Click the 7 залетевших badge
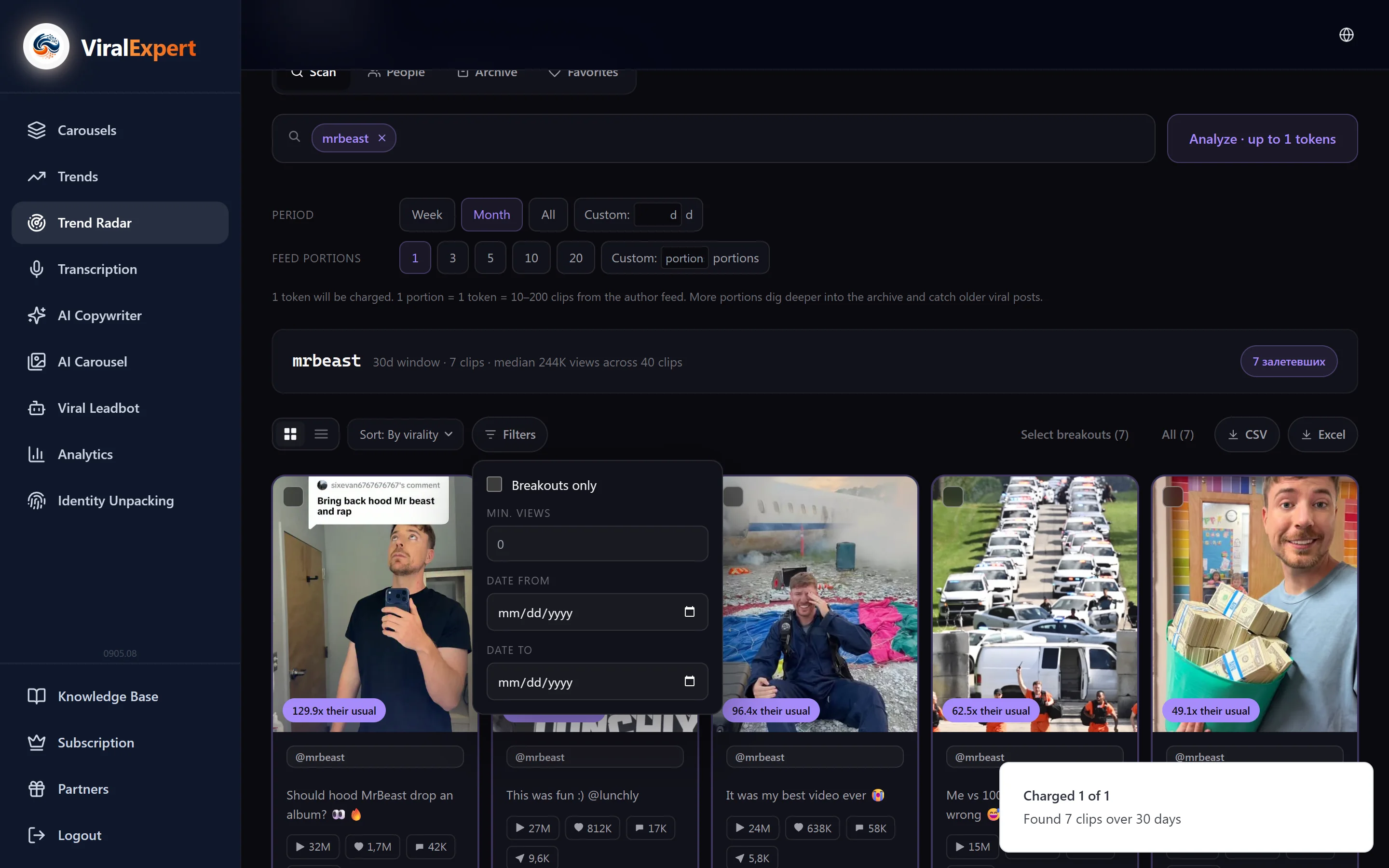The height and width of the screenshot is (868, 1389). (x=1289, y=362)
